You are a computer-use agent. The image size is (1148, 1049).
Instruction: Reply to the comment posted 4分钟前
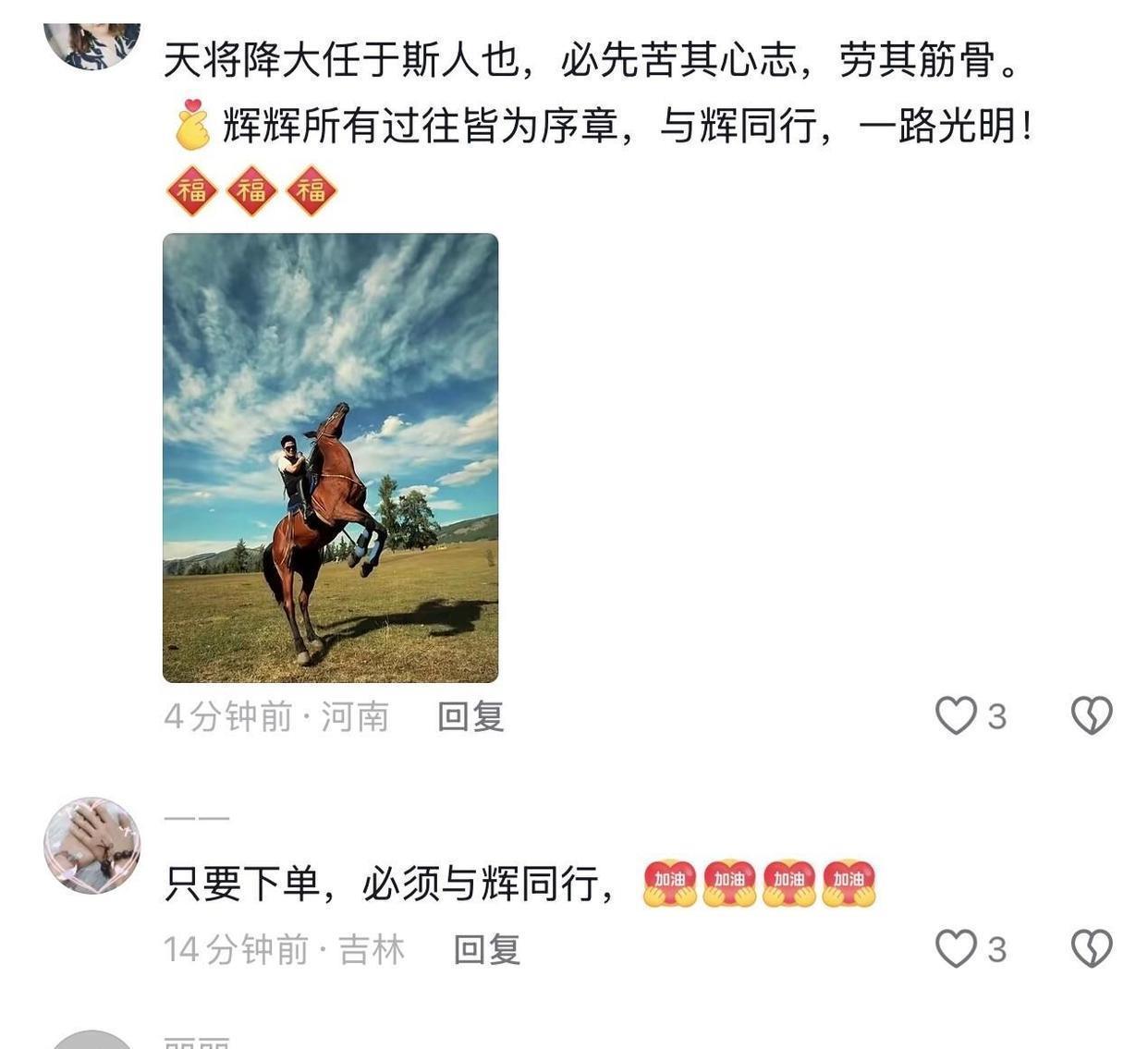470,716
